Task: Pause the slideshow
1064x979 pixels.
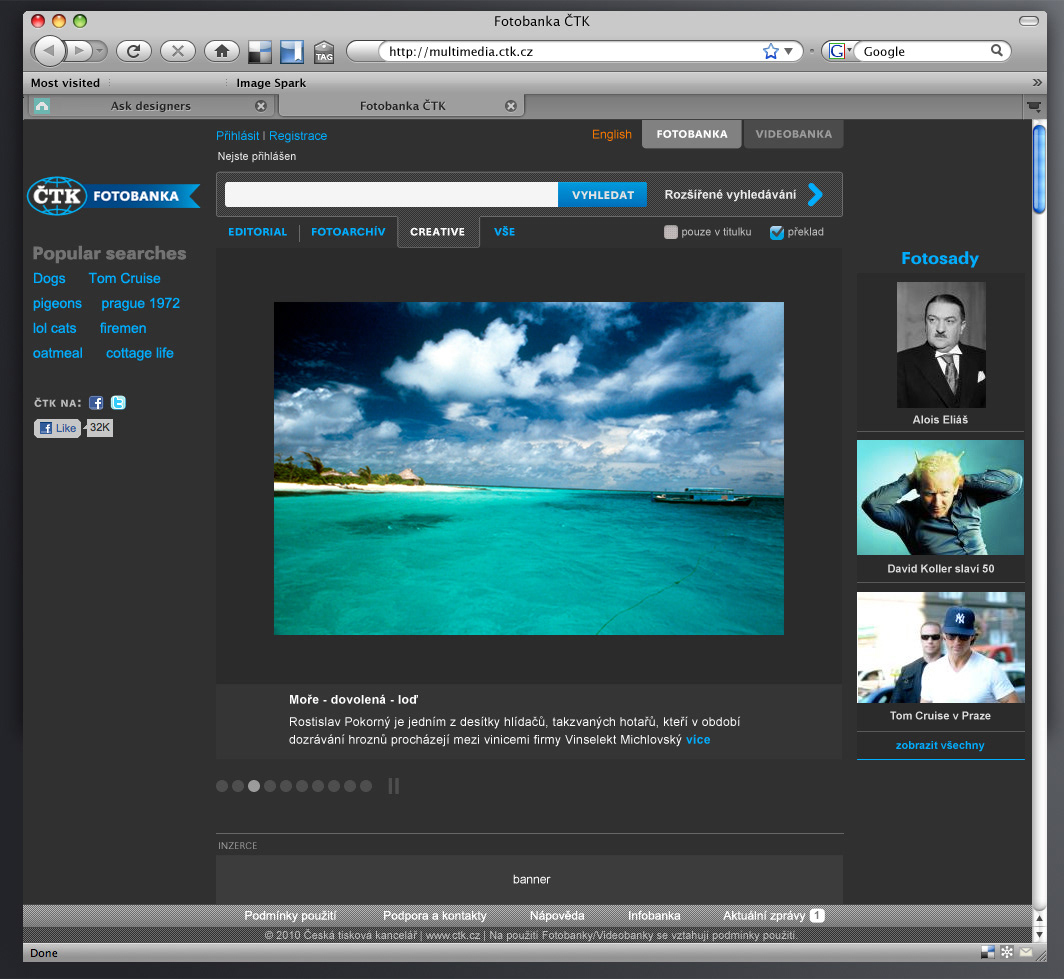Action: (x=394, y=786)
